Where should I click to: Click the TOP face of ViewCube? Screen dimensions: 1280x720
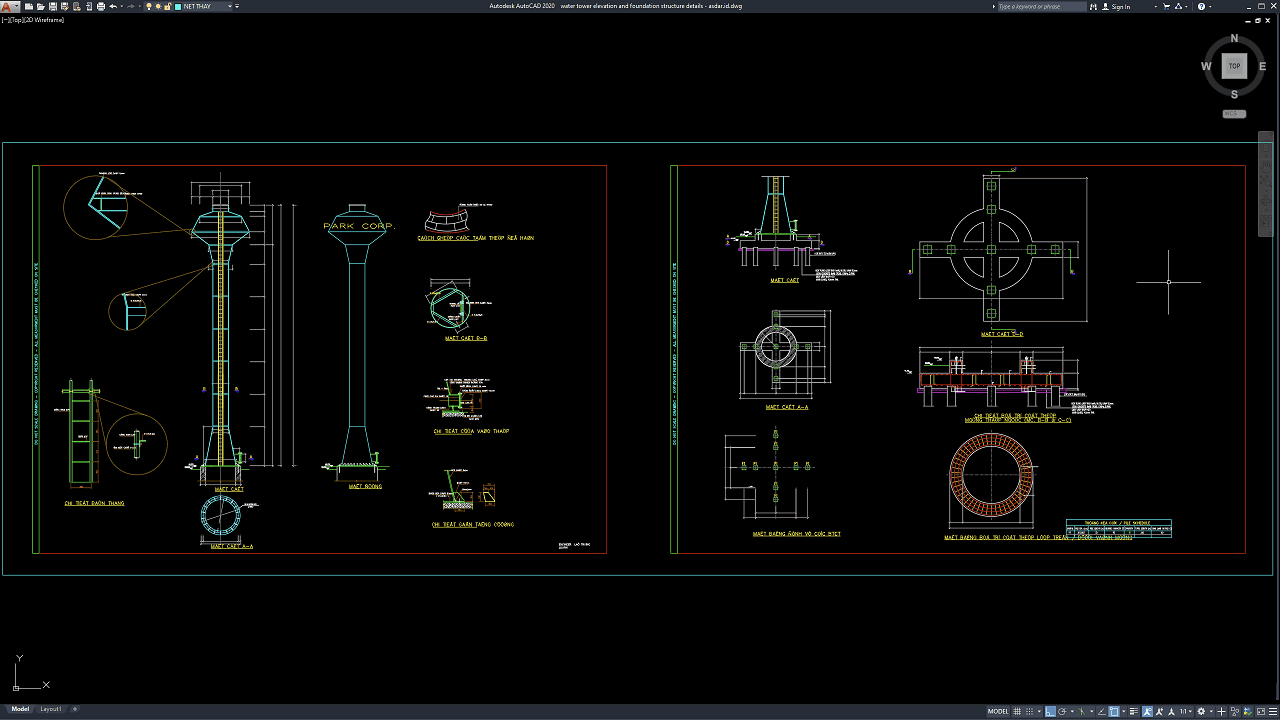click(1234, 66)
